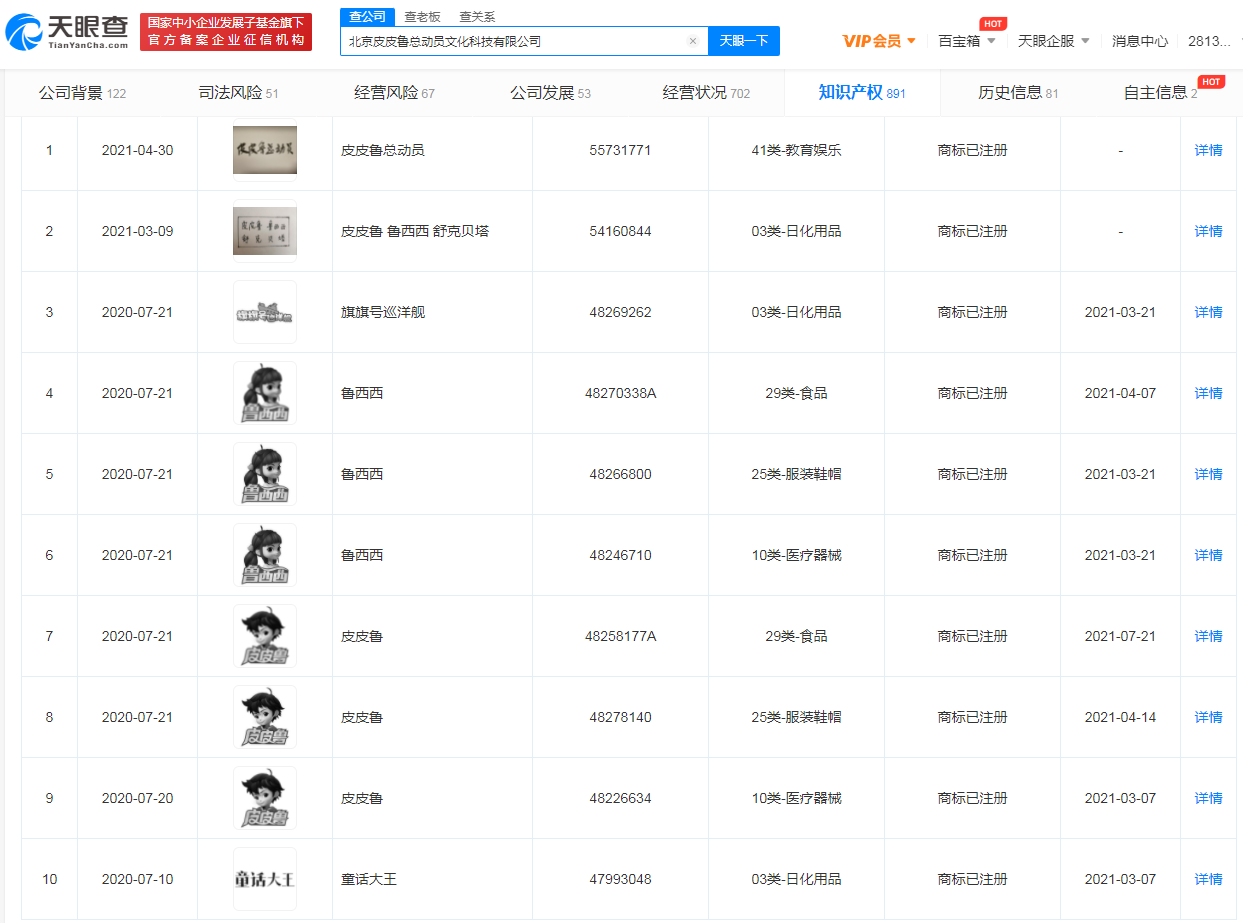
Task: Open 鲁西西 trademark image in row 4
Action: pyautogui.click(x=265, y=393)
